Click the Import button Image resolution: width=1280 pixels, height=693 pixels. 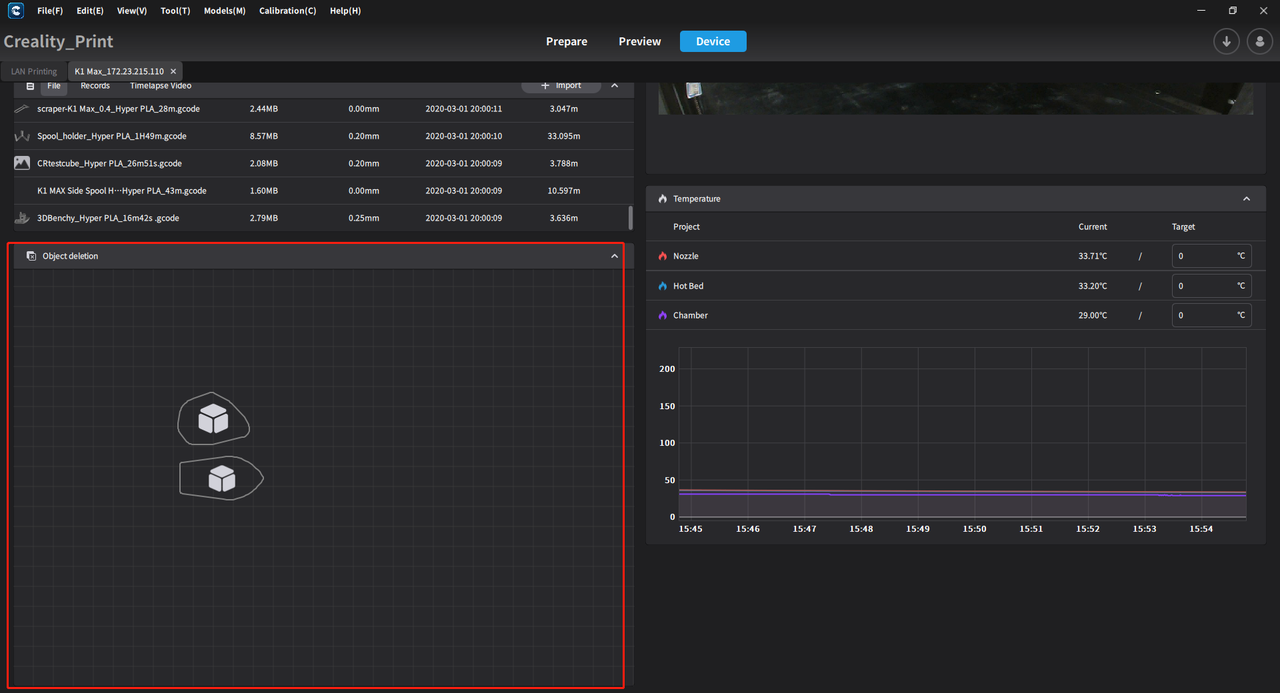[x=561, y=86]
